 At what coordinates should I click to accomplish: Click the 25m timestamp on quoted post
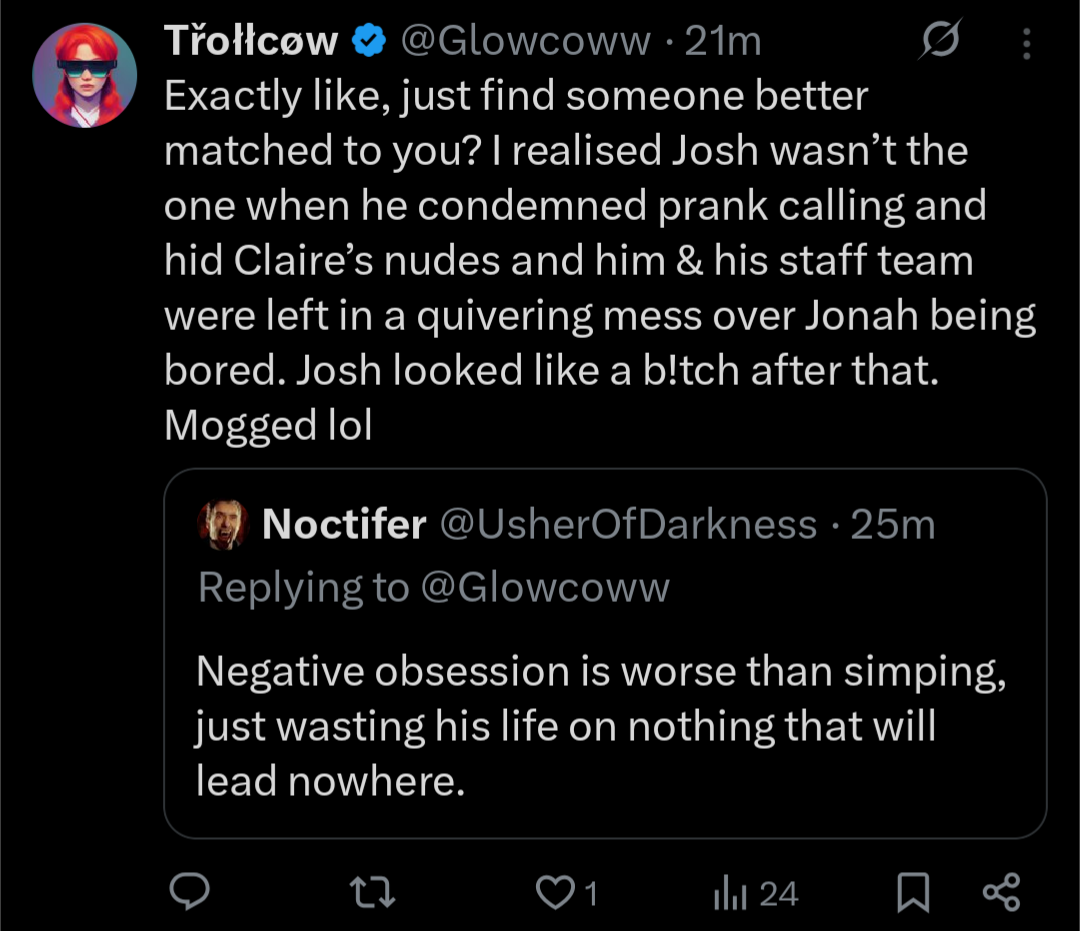[x=893, y=525]
